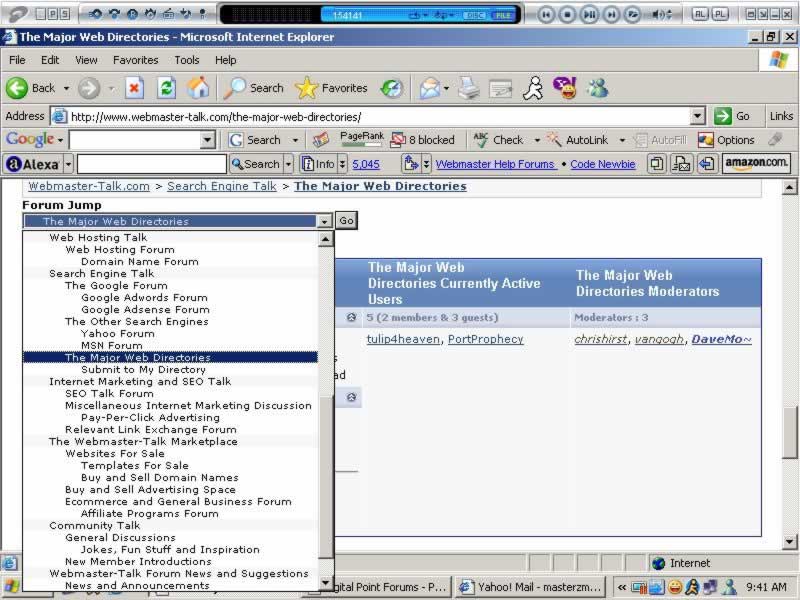Select 'SEO Talk Forum' in the jump list

click(170, 394)
